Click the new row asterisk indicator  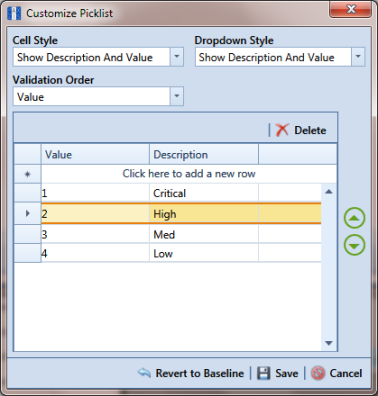click(x=27, y=174)
